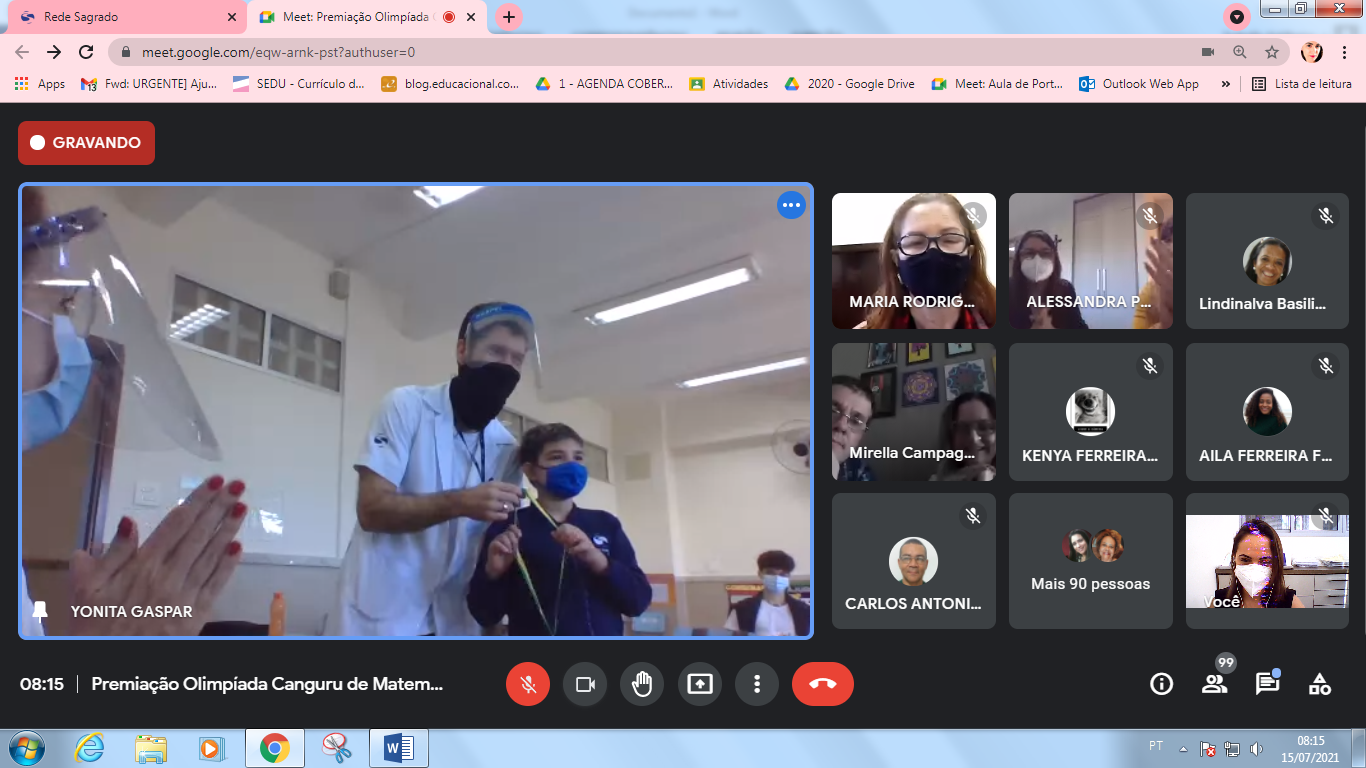Open the volume control in system tray
1366x768 pixels.
tap(1257, 748)
